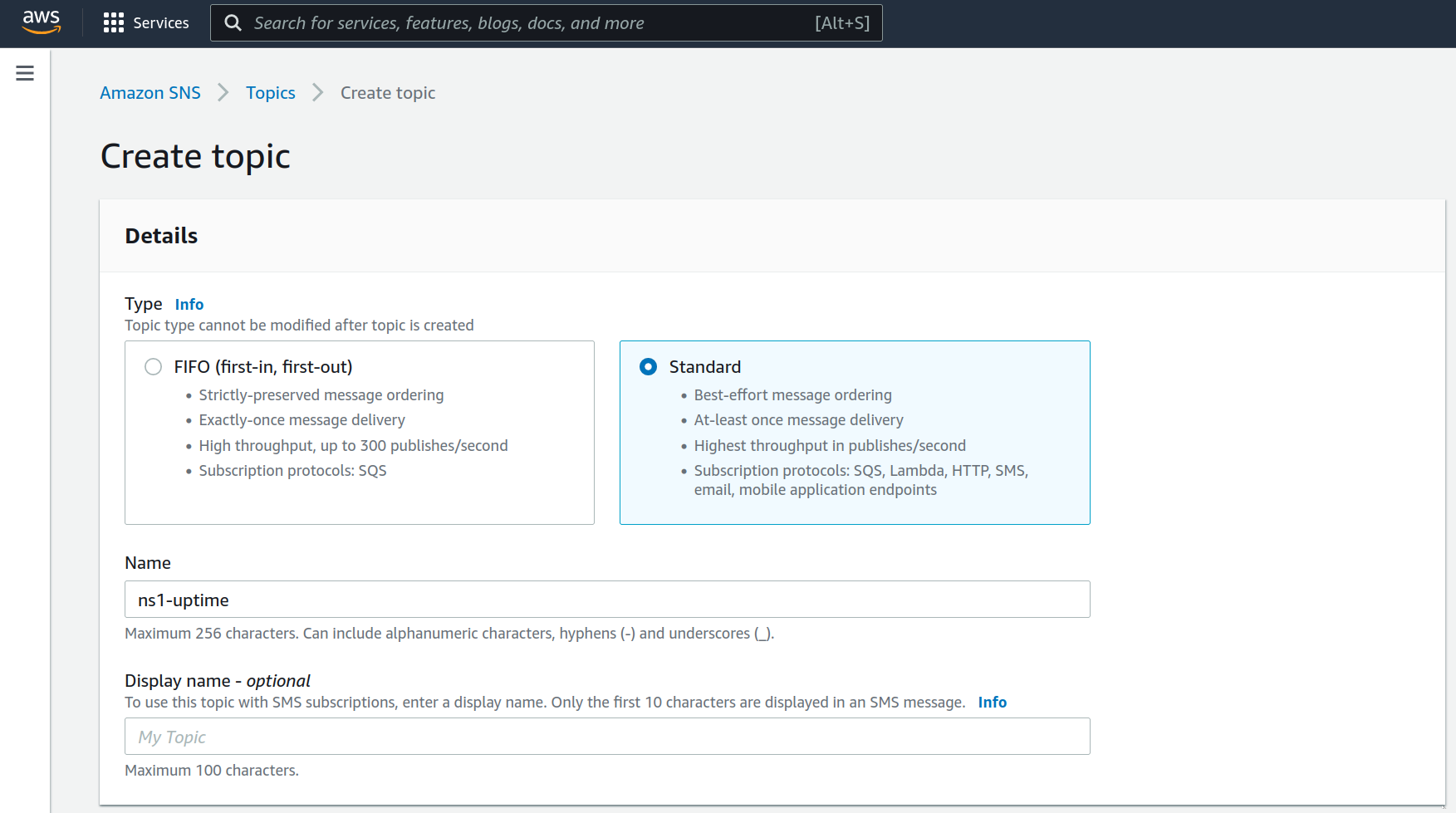This screenshot has width=1456, height=813.
Task: Click 'Exactly-once message delivery' text
Action: pyautogui.click(x=302, y=420)
